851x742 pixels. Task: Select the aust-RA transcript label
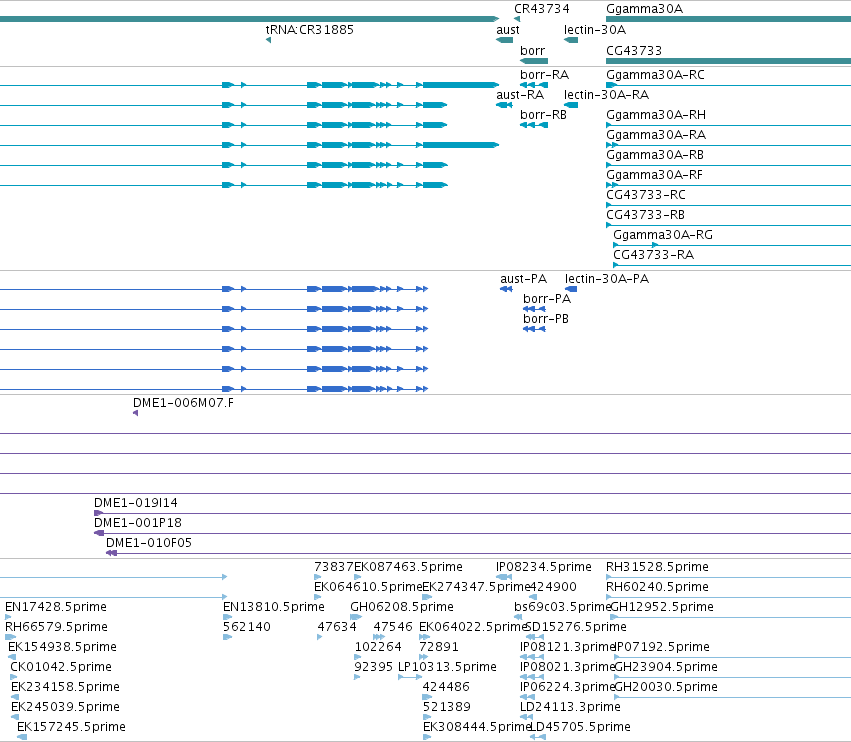(519, 94)
